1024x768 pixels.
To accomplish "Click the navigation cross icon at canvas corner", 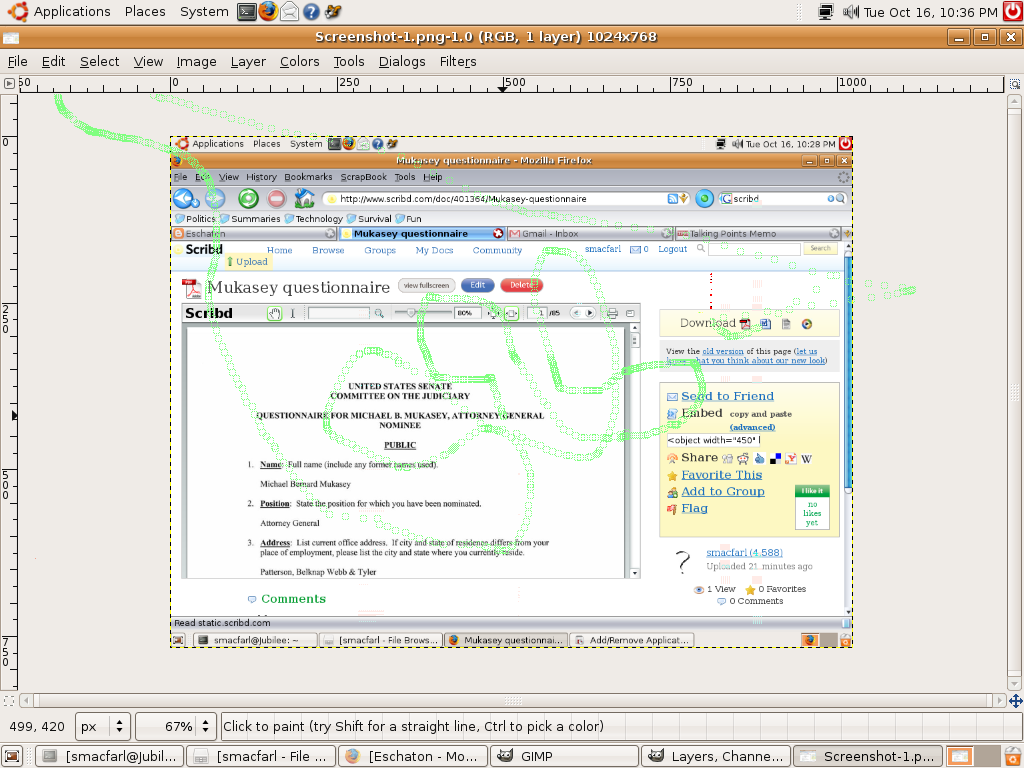I will 1015,701.
